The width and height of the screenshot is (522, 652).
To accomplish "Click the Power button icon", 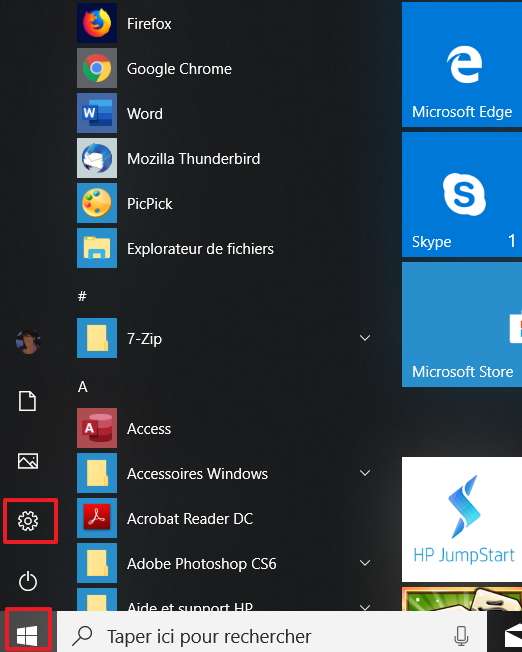I will coord(28,581).
